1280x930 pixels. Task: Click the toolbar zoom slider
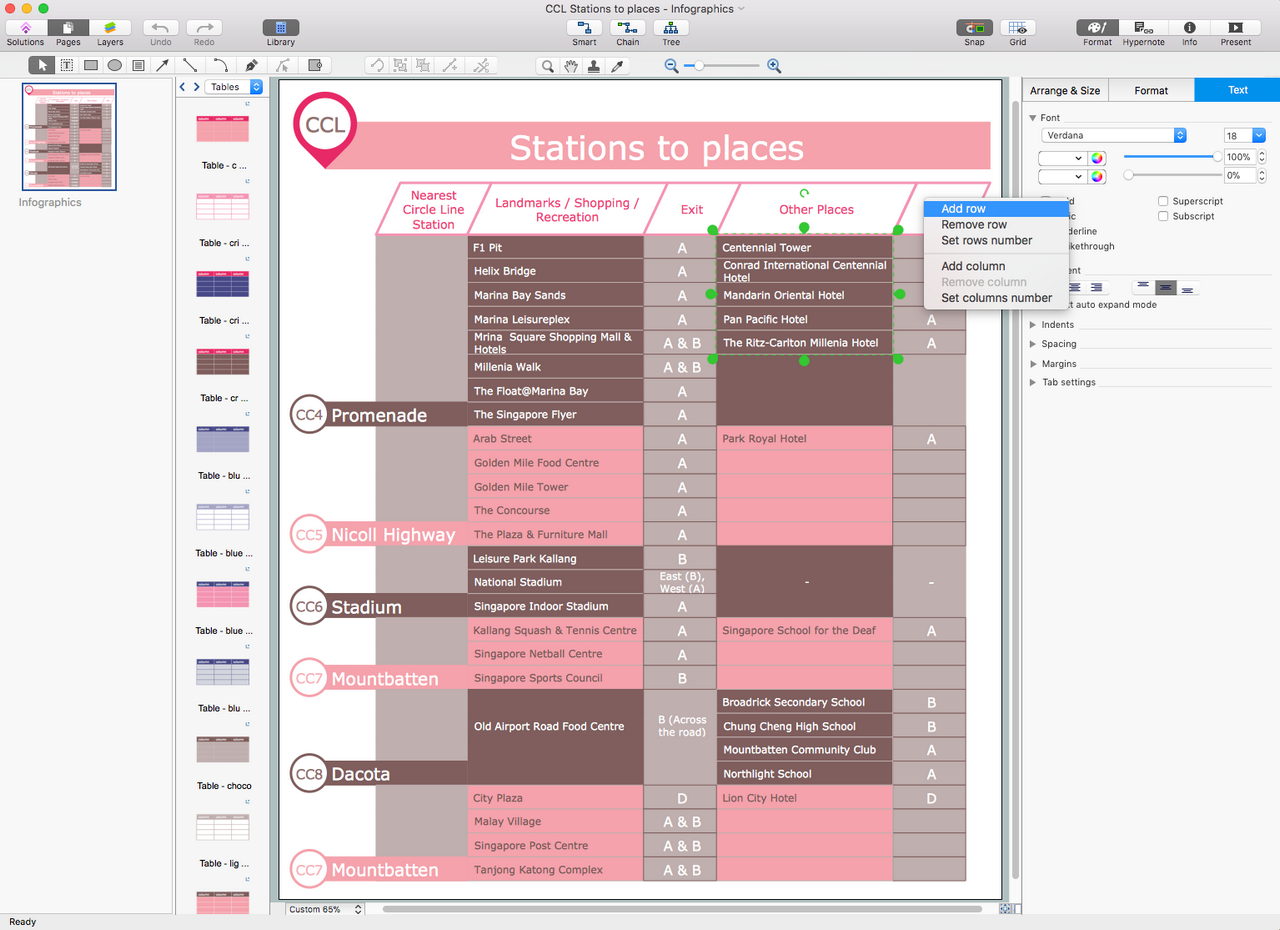(x=722, y=66)
